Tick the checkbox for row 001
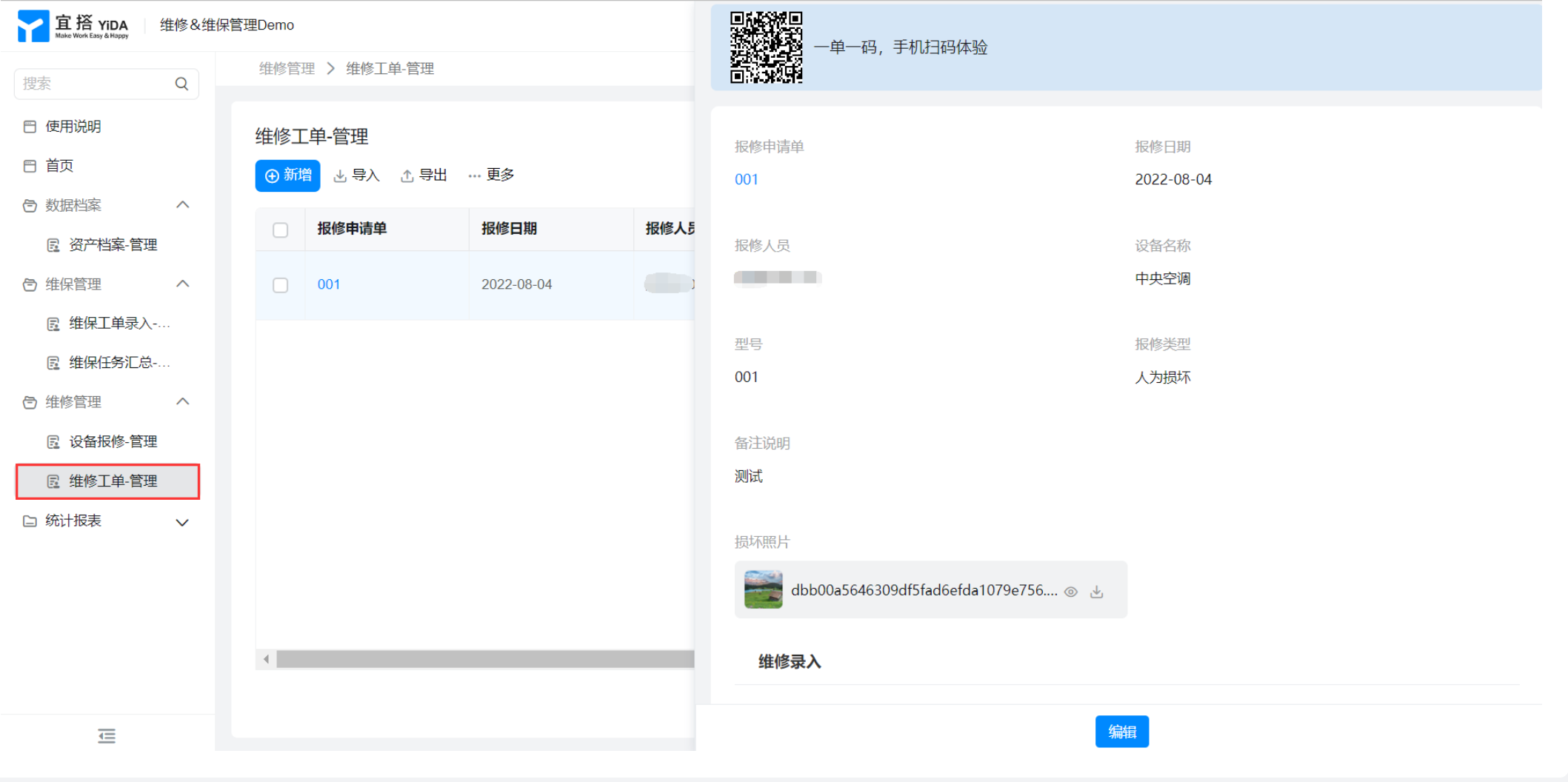1568x782 pixels. (x=280, y=285)
